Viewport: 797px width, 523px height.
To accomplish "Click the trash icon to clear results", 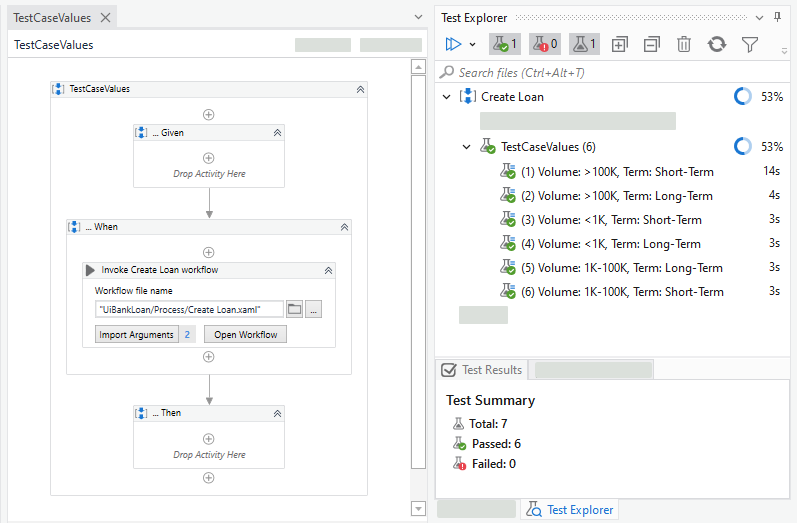I will pyautogui.click(x=684, y=44).
